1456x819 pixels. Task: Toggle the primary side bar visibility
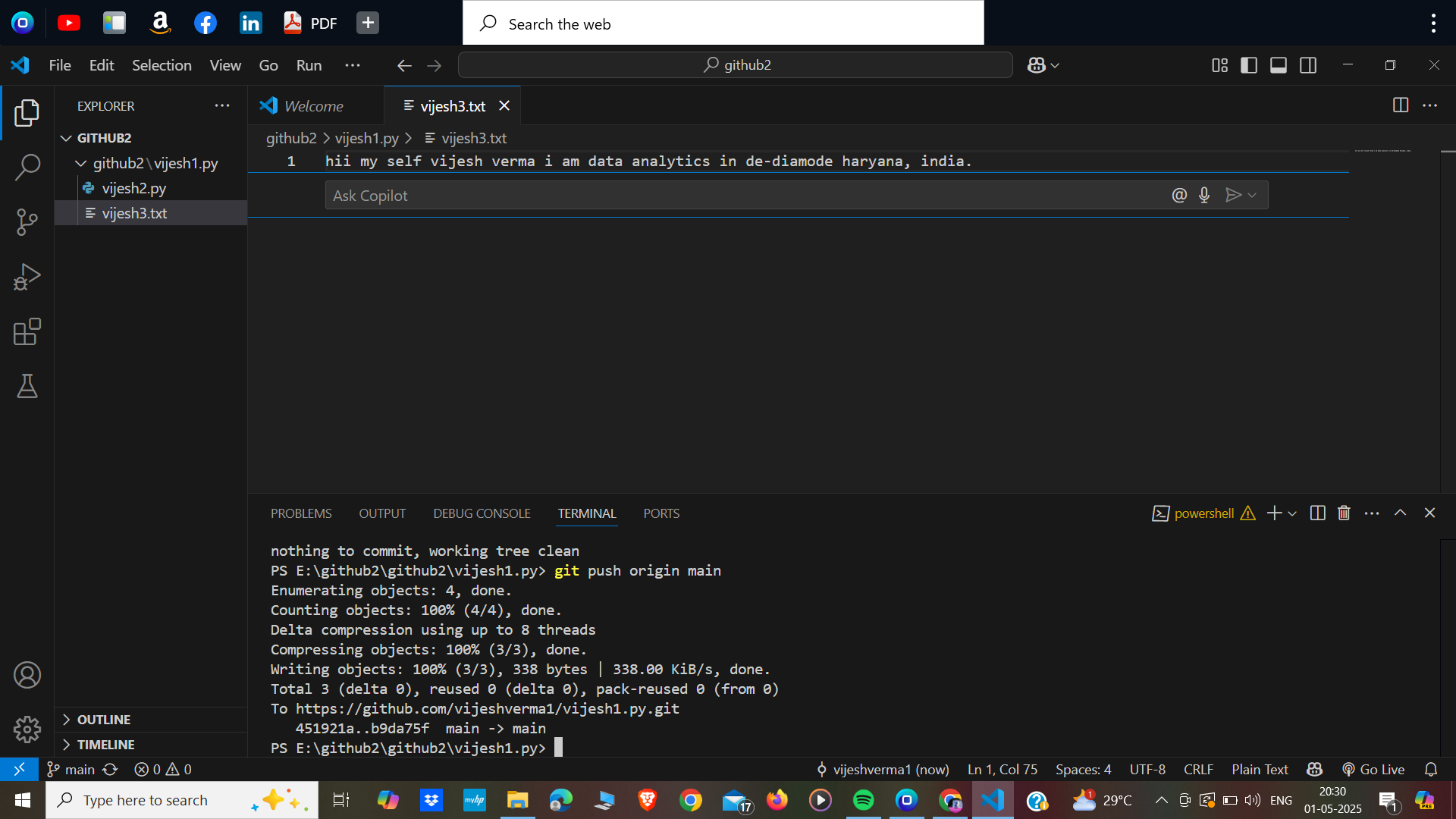(x=1249, y=65)
